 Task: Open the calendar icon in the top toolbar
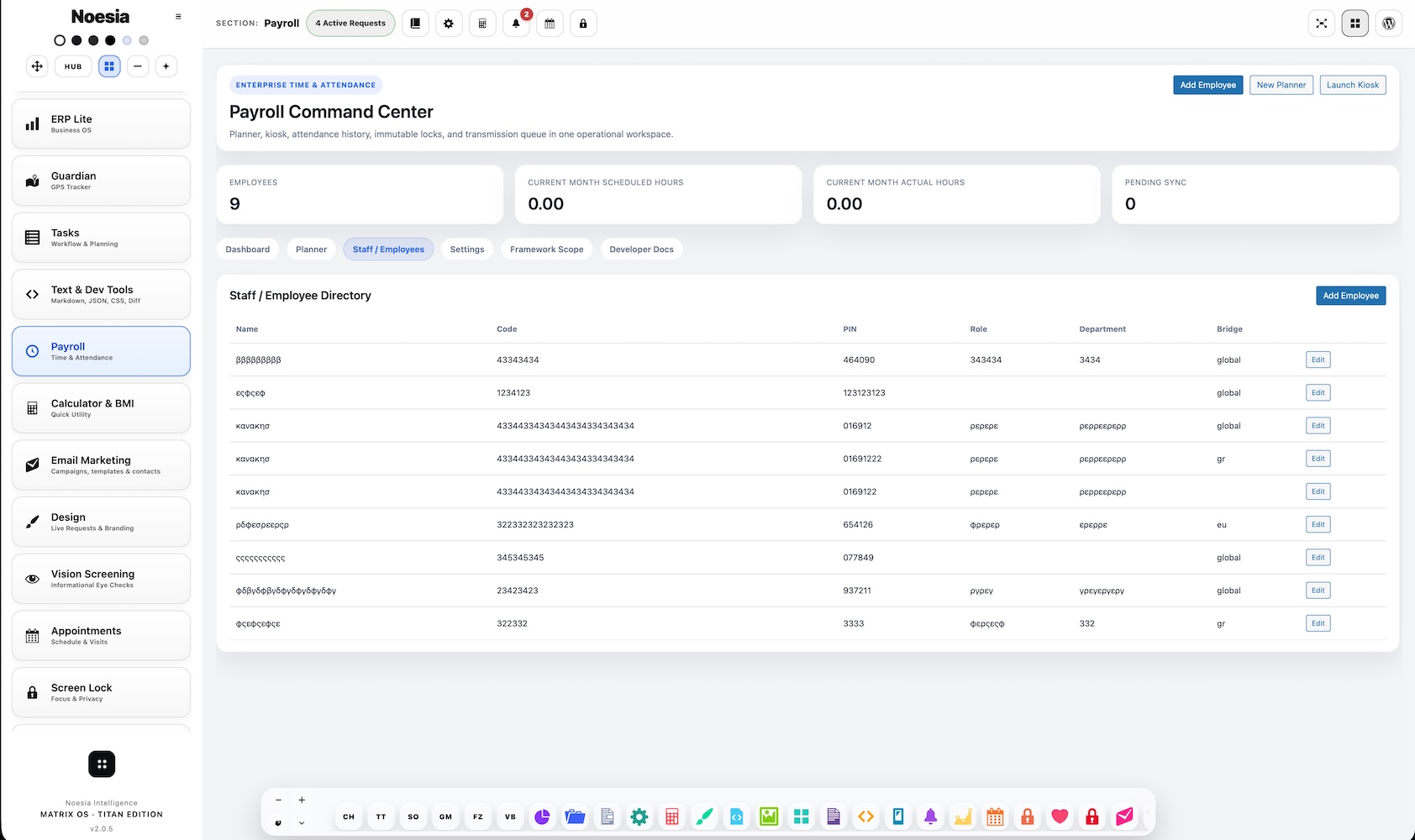pyautogui.click(x=550, y=24)
